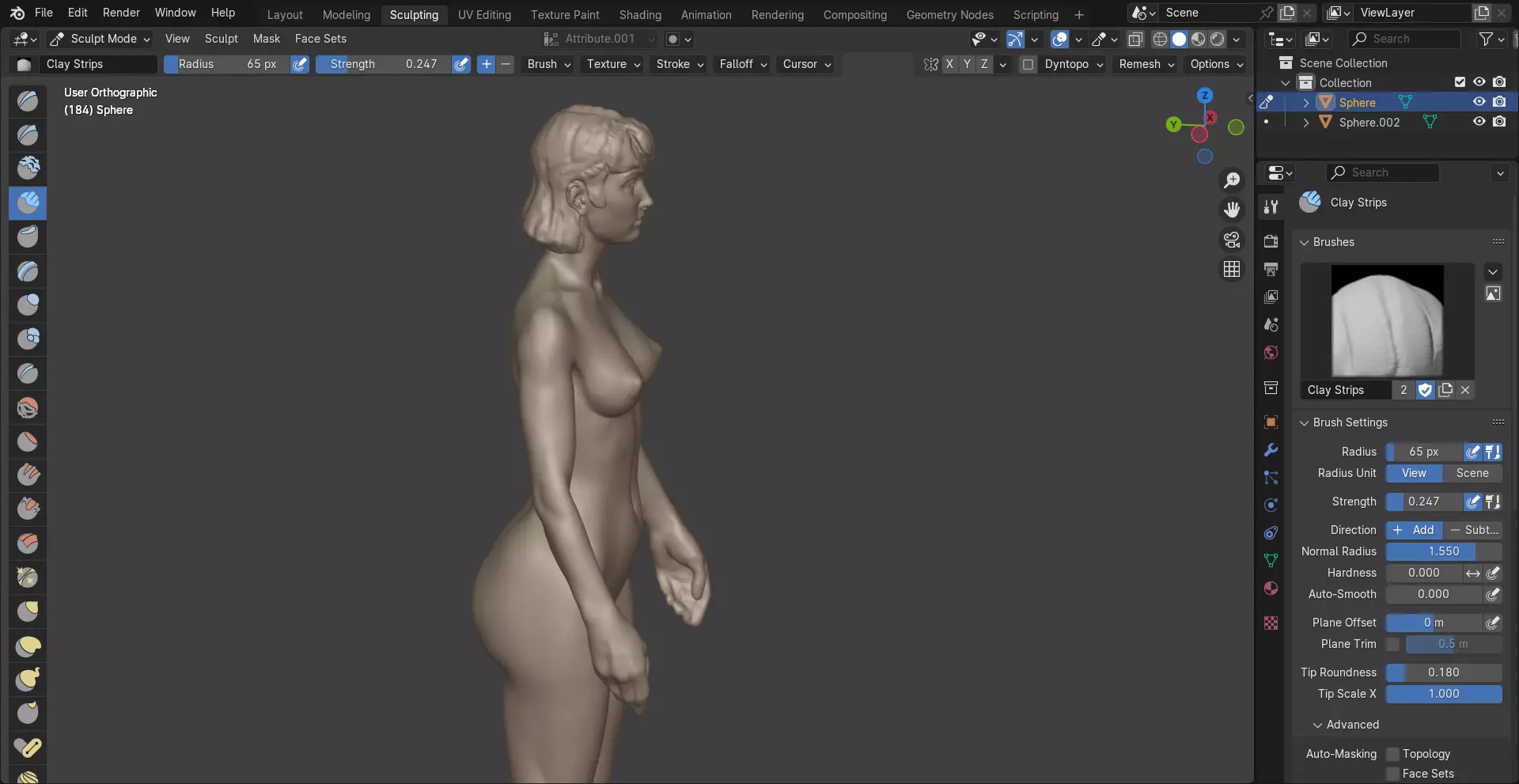Viewport: 1519px width, 784px height.
Task: Select the Smooth brush tool
Action: (28, 407)
